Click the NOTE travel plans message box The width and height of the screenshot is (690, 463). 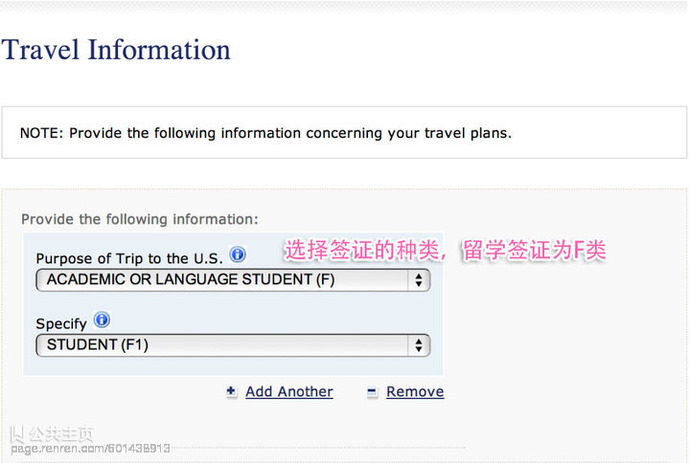344,132
